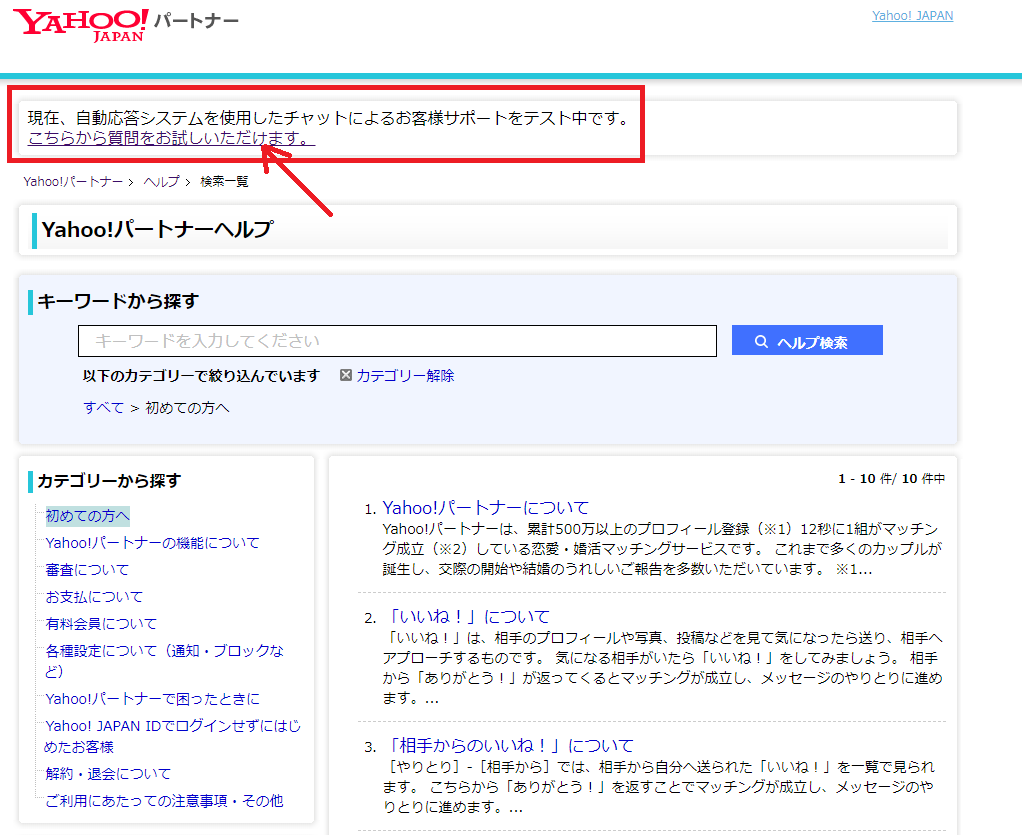Click Yahoo!パートナー breadcrumb link
Image resolution: width=1022 pixels, height=835 pixels.
click(73, 182)
